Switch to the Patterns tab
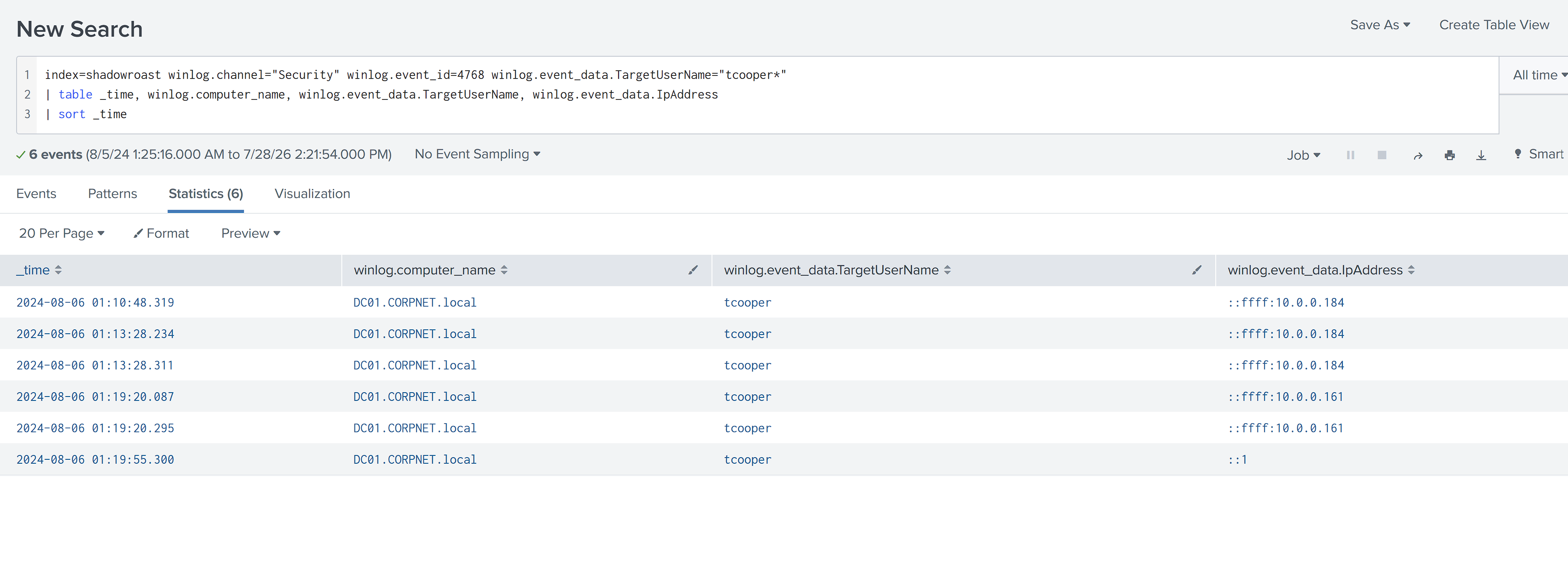Viewport: 1568px width, 578px height. click(113, 194)
